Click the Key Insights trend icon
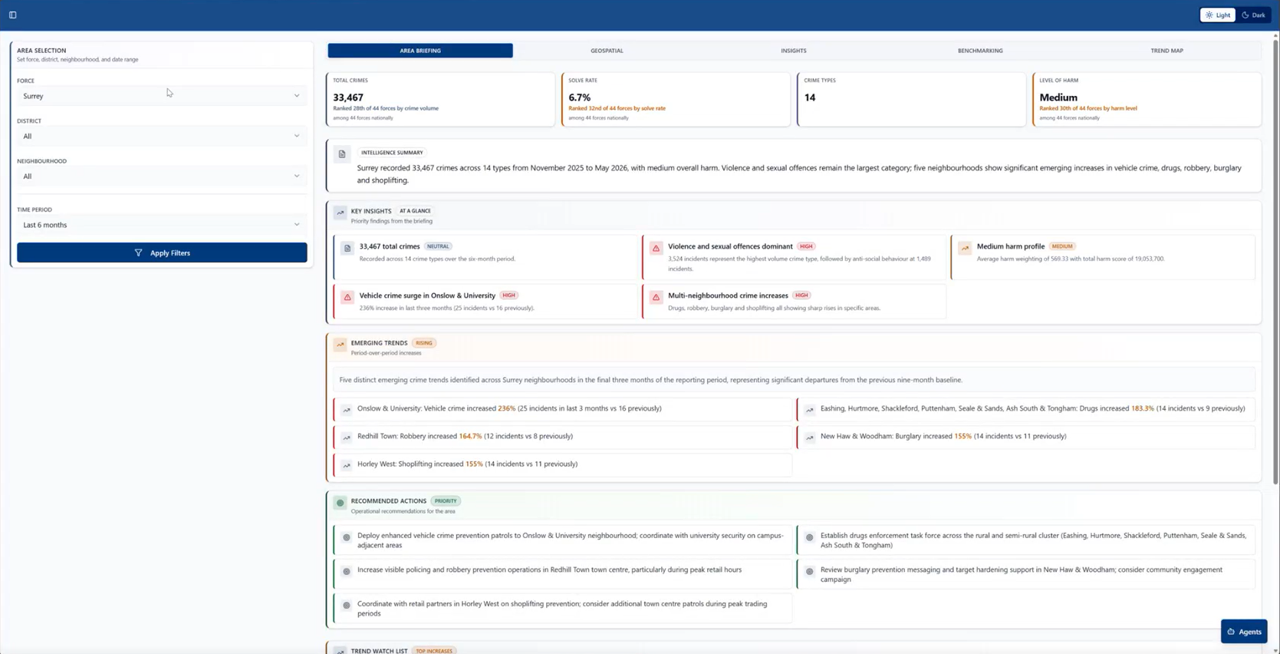Viewport: 1280px width, 654px height. (x=341, y=213)
